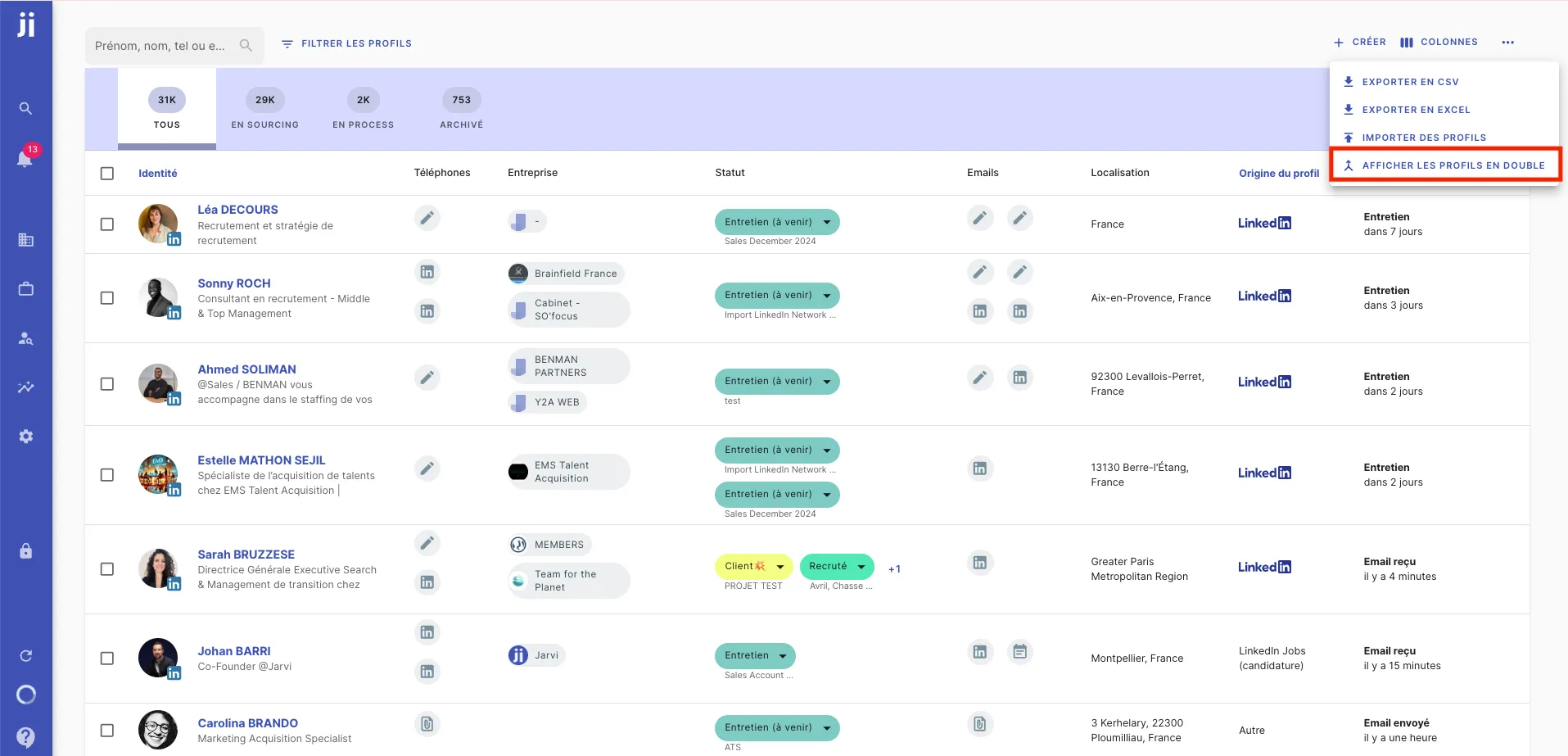Image resolution: width=1568 pixels, height=756 pixels.
Task: Select Exporter en Excel from the menu
Action: (x=1416, y=109)
